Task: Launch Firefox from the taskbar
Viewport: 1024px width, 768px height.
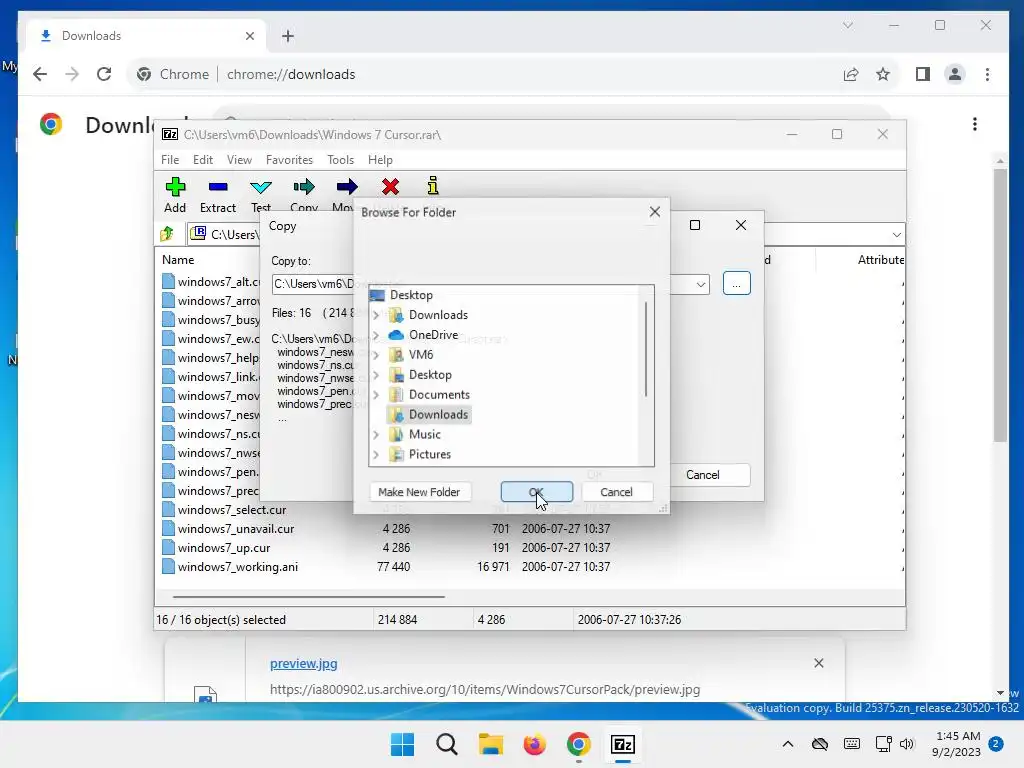Action: [534, 744]
